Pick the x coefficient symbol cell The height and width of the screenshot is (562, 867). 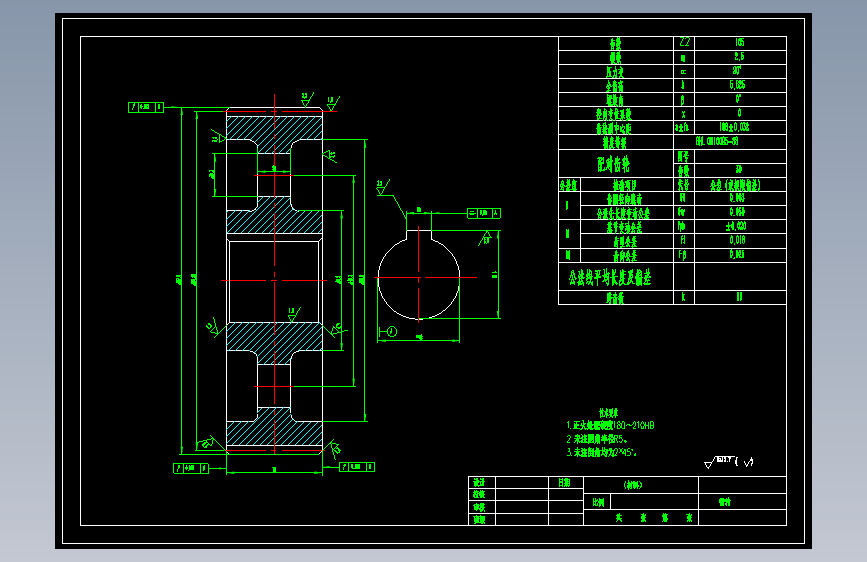[684, 114]
